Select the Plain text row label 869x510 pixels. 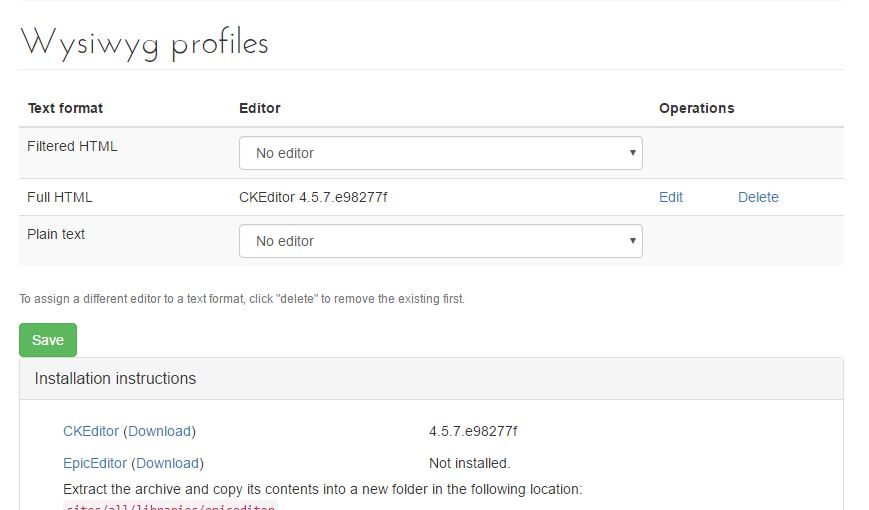point(56,234)
